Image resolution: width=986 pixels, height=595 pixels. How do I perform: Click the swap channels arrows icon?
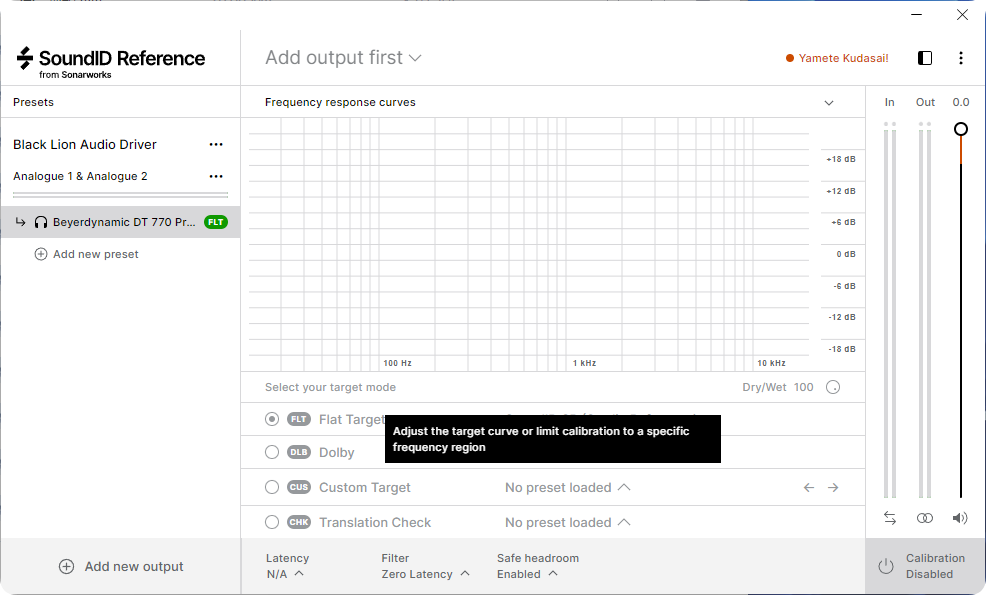click(x=889, y=518)
